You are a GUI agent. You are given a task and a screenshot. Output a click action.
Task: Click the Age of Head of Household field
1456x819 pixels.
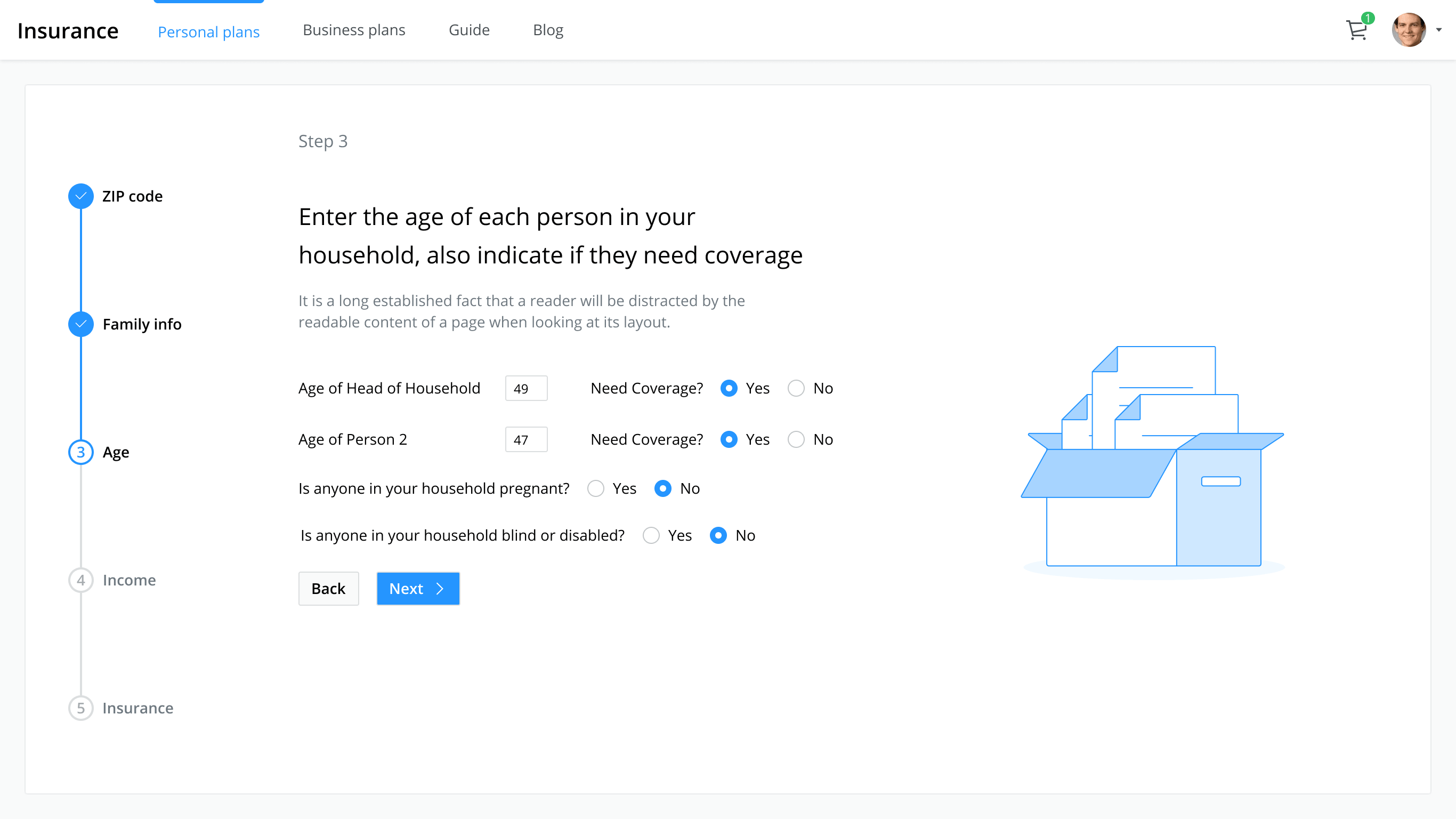point(525,389)
